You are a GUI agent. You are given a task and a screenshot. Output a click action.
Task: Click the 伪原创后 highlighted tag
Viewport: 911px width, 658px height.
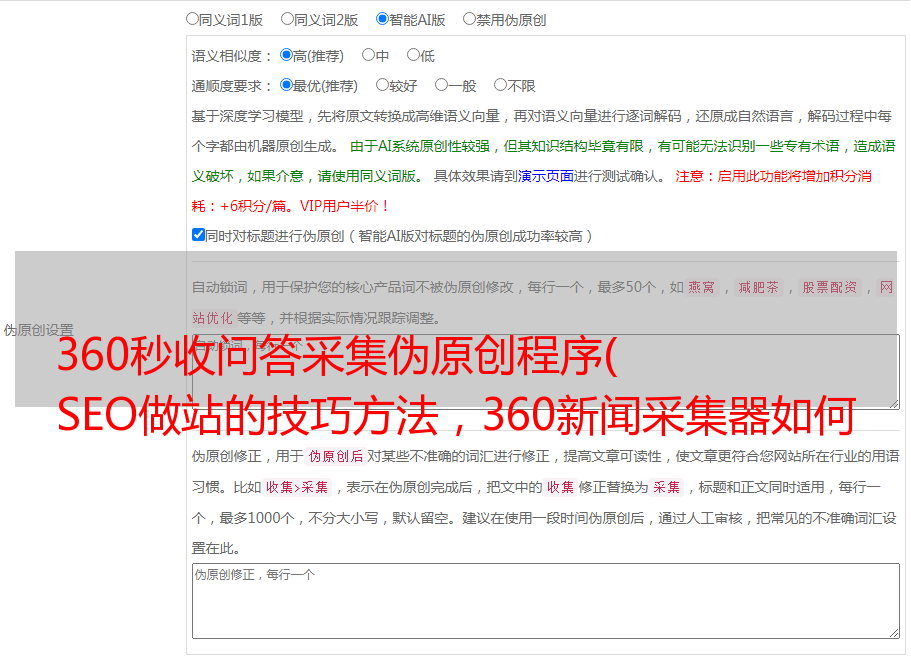point(336,456)
